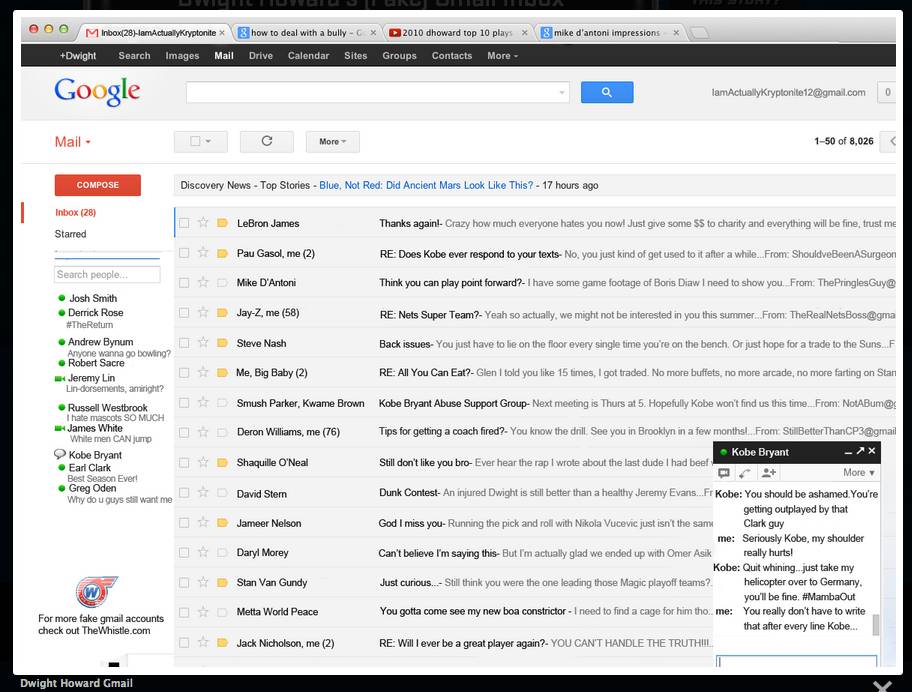Open the Jack Nicholson email subject line

point(464,643)
